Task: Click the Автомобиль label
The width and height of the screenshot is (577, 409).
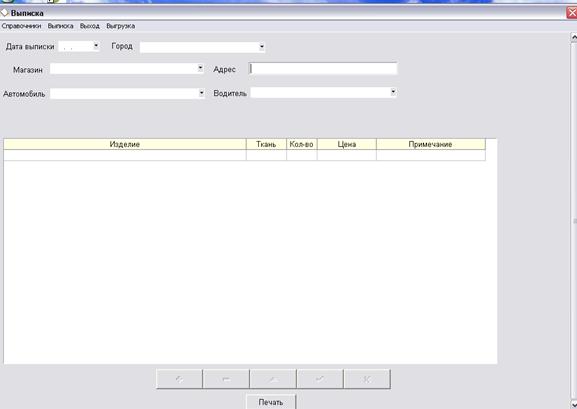Action: (24, 94)
